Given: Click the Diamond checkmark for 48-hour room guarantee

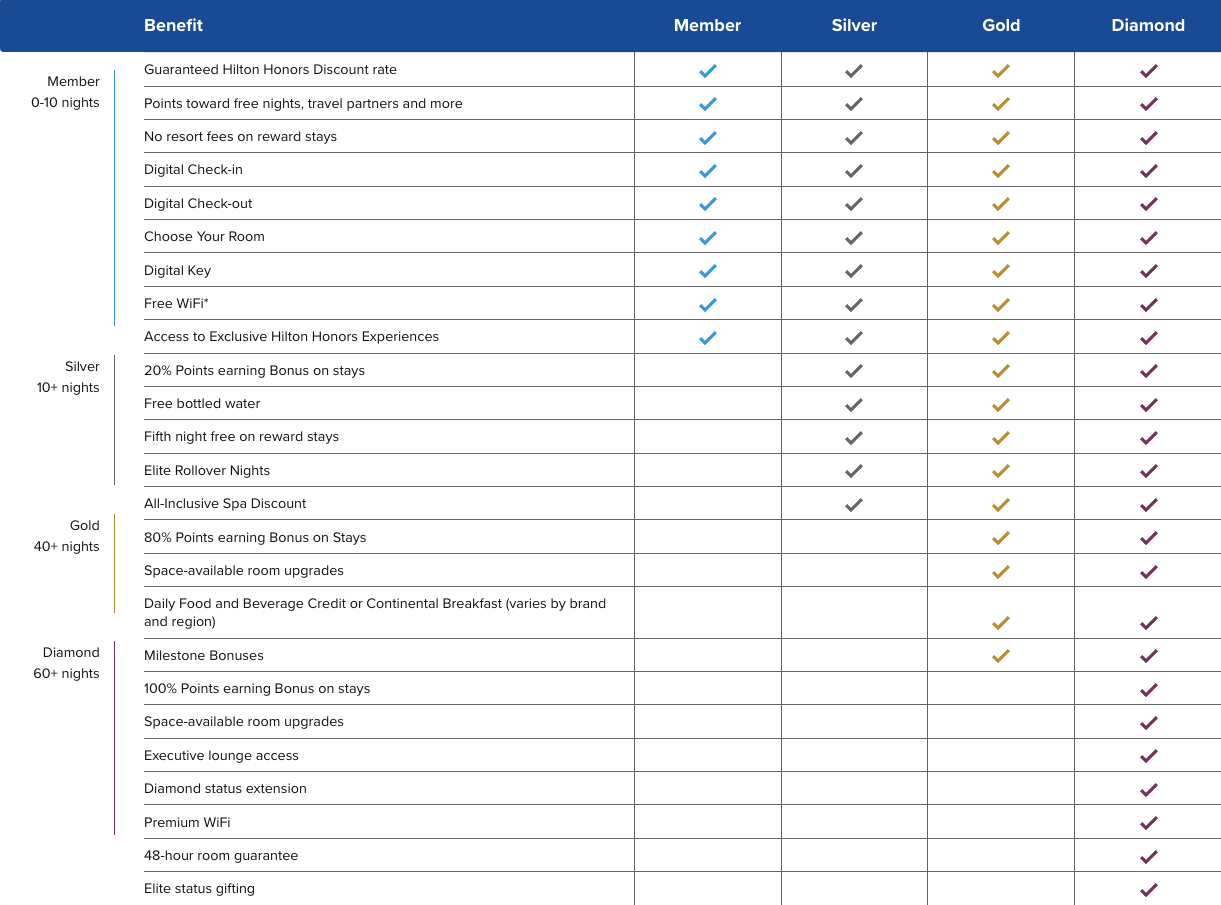Looking at the screenshot, I should coord(1149,857).
